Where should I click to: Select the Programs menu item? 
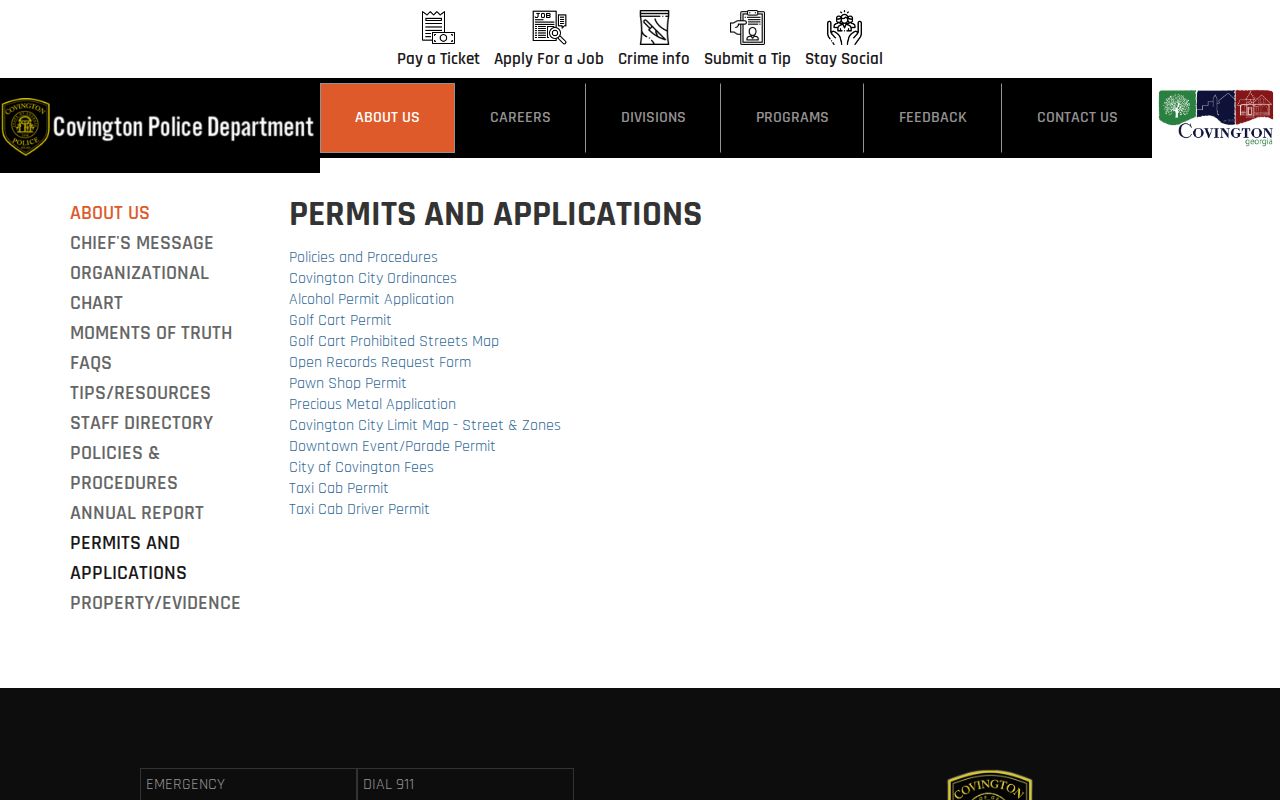(792, 118)
